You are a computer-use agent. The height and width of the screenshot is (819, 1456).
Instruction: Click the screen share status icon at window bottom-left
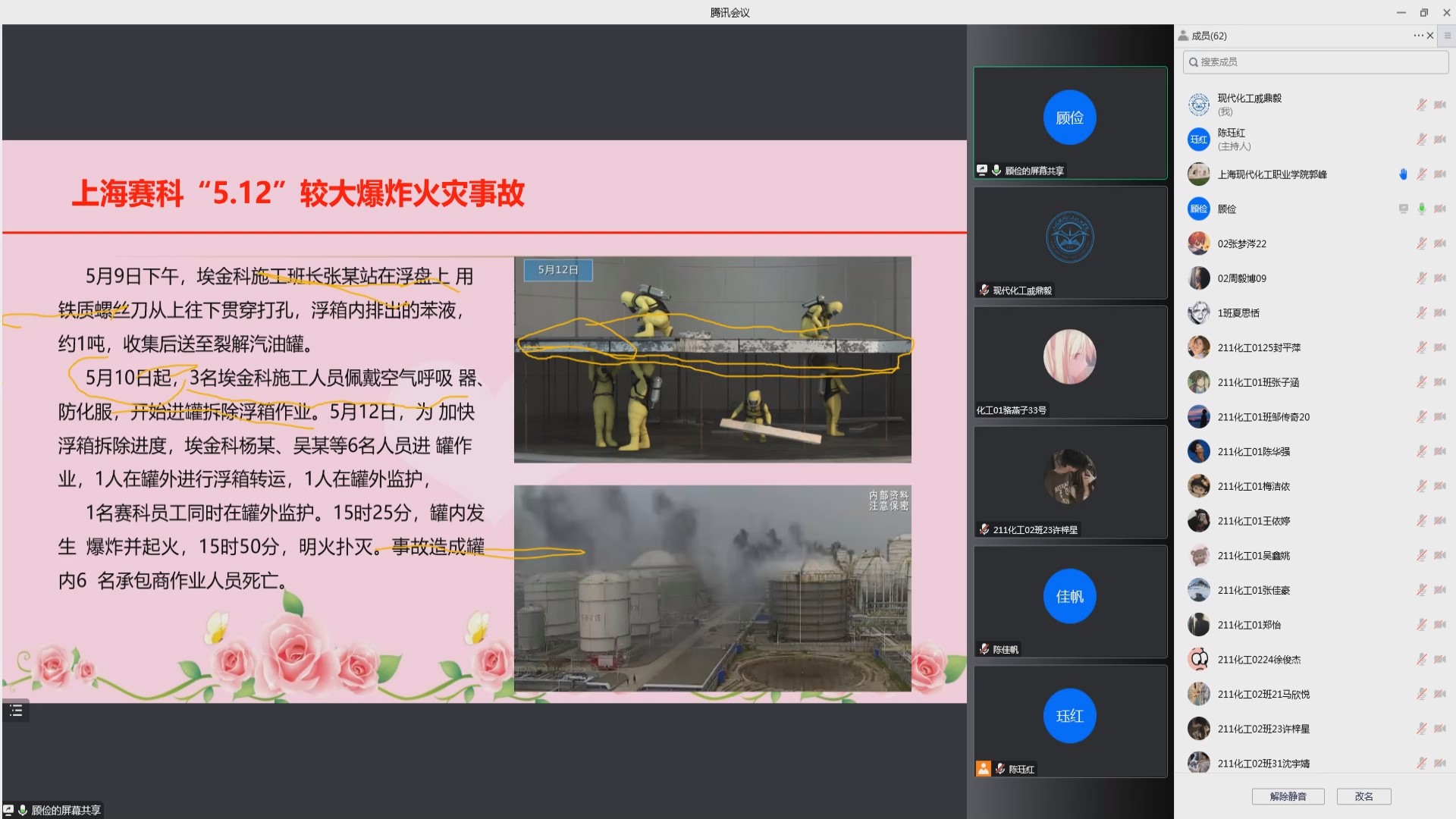pos(8,810)
